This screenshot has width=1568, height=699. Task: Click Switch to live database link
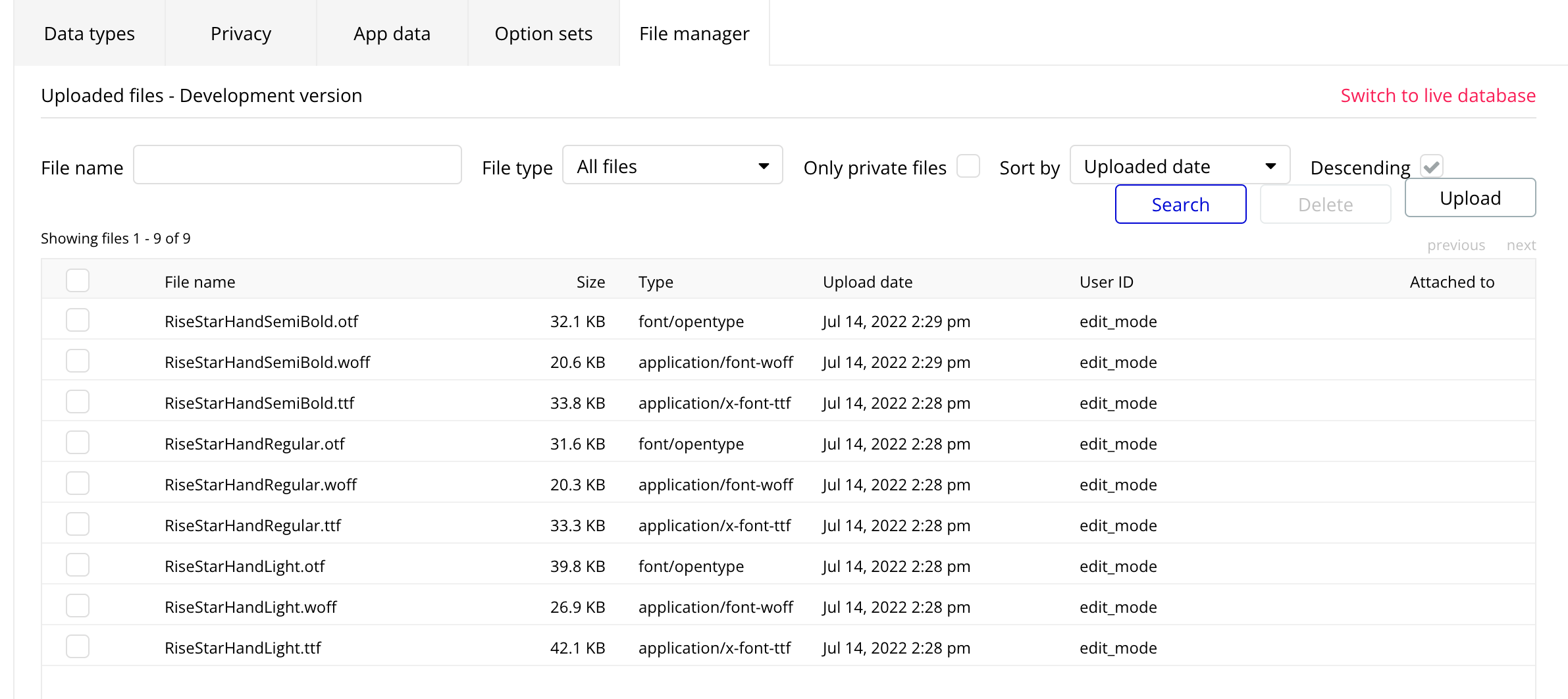pyautogui.click(x=1438, y=96)
